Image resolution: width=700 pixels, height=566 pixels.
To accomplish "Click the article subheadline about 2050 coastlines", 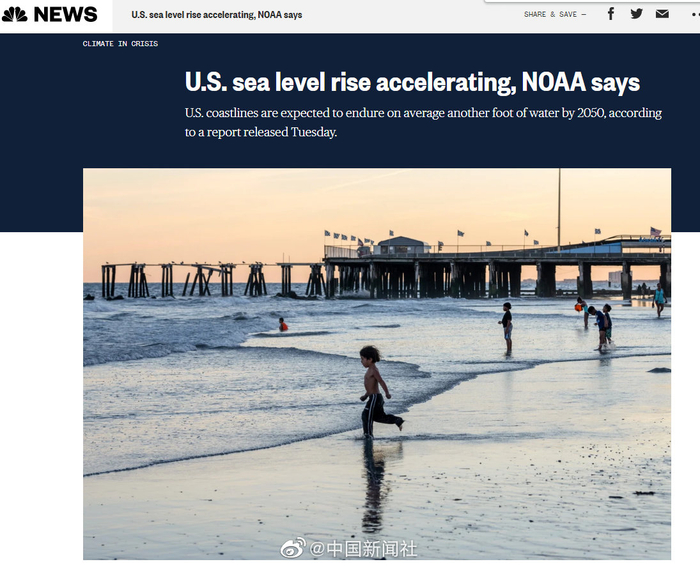I will click(423, 122).
